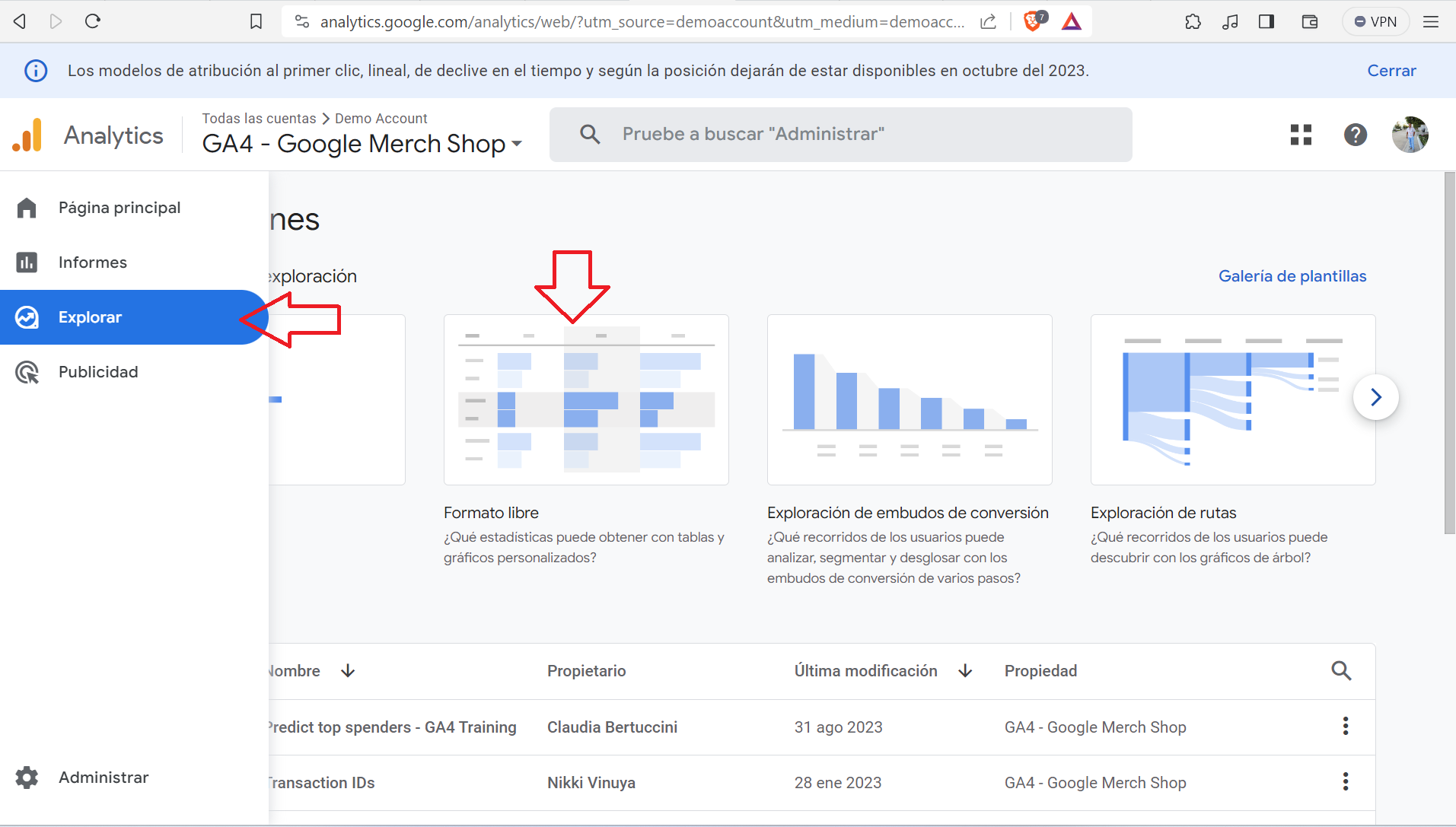Click the Propiedad column header
1456x827 pixels.
click(x=1040, y=671)
